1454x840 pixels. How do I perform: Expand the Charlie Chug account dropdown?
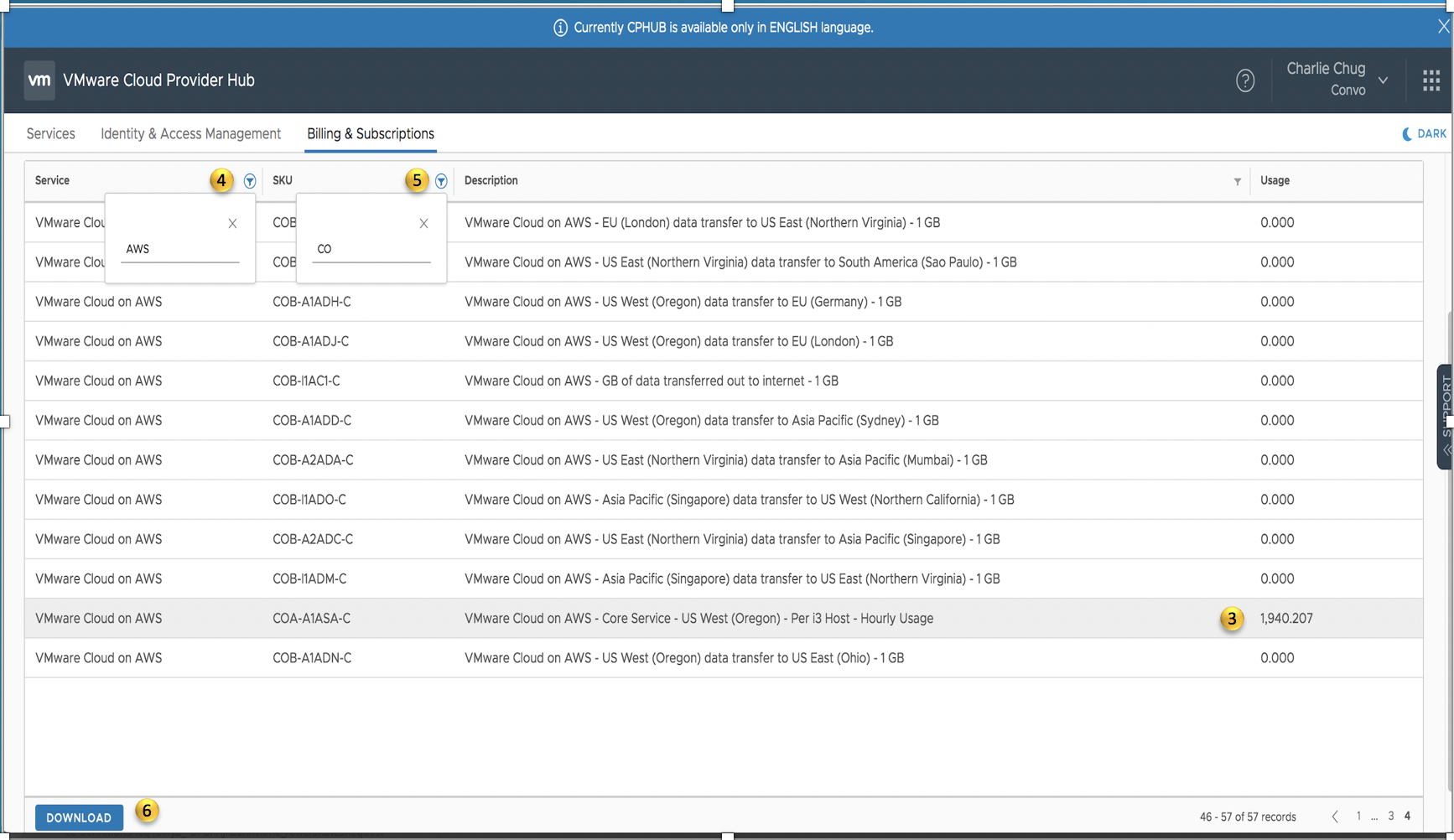coord(1383,80)
